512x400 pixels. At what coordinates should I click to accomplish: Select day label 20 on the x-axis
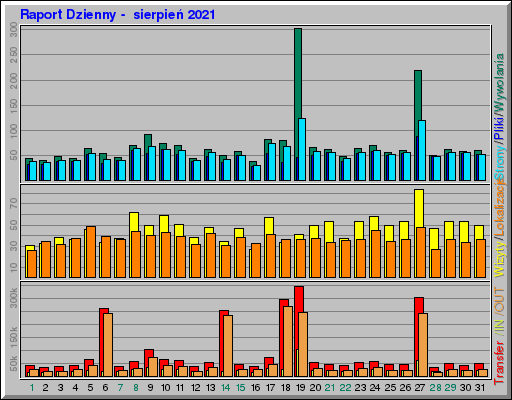pos(315,388)
